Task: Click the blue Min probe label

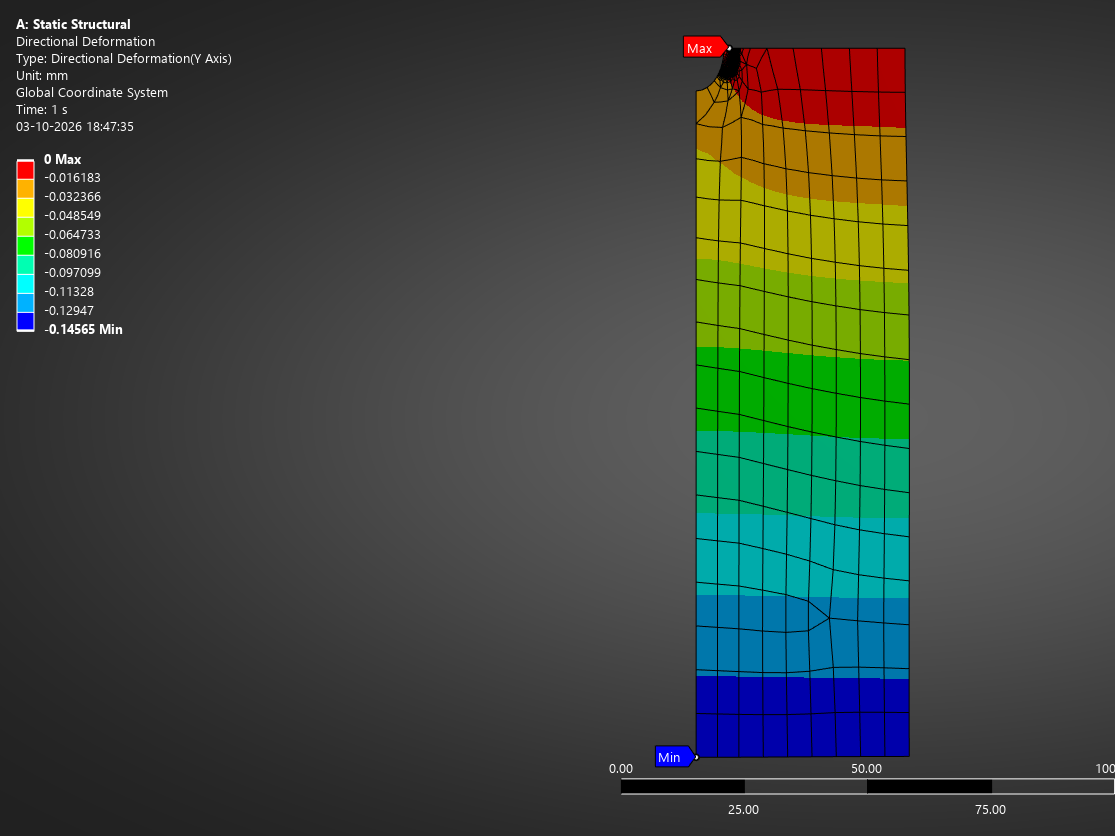Action: [x=673, y=757]
